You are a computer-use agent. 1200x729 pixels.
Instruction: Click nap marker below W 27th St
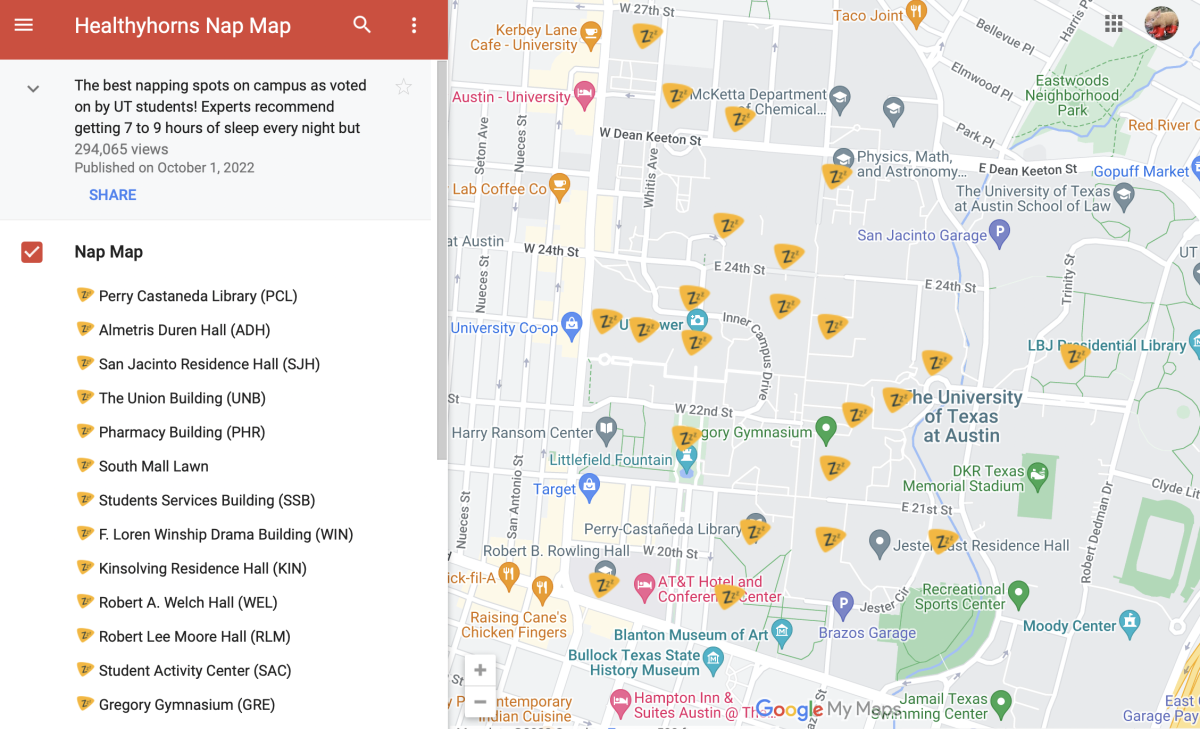point(648,37)
